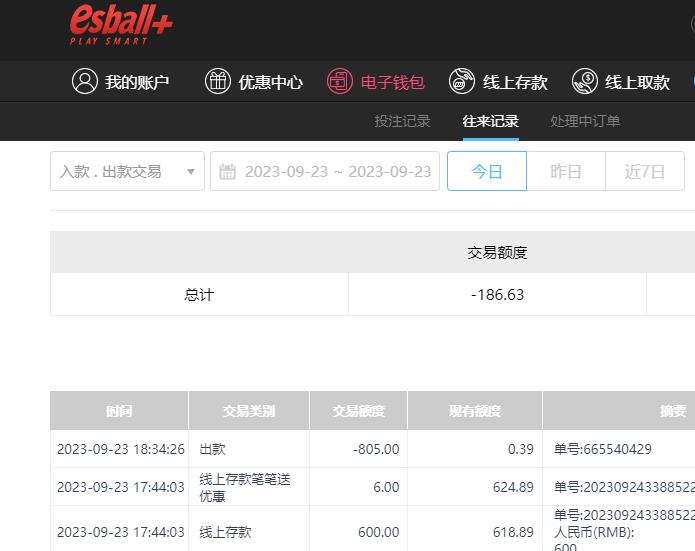Click the 618.89 balance cell
The image size is (695, 551).
[x=475, y=531]
